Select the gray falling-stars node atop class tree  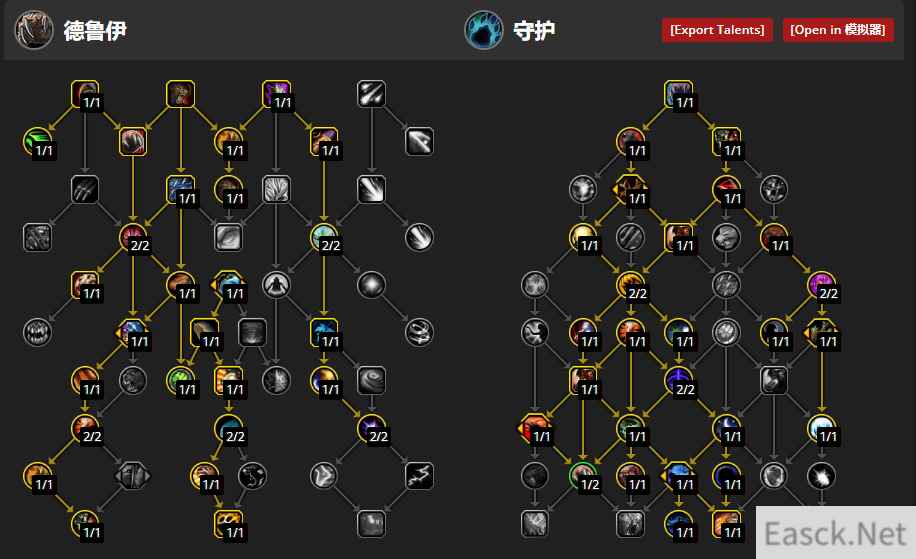click(372, 94)
